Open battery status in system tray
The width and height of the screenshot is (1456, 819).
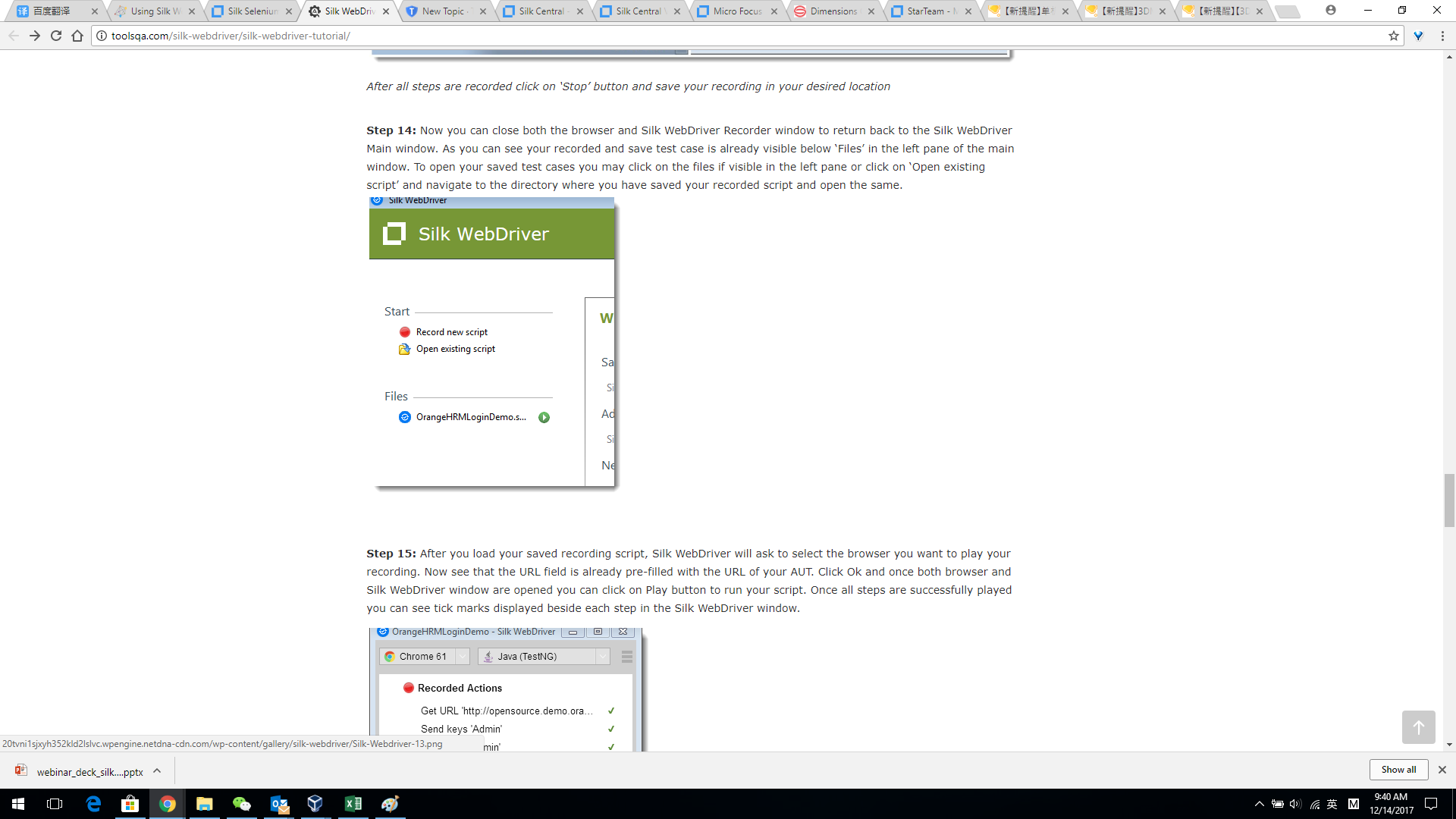[1277, 804]
